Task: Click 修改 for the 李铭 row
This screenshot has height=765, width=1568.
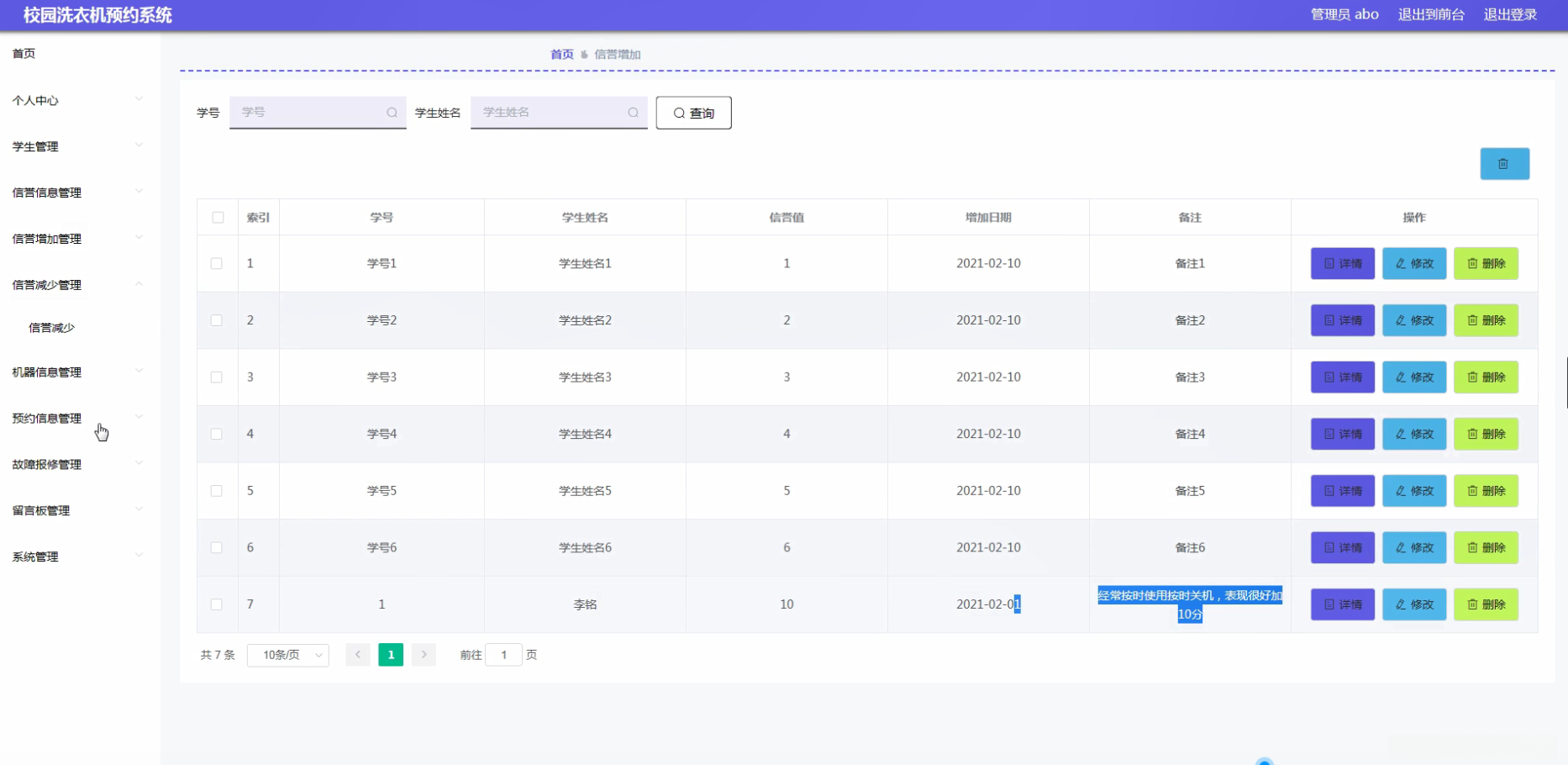Action: pos(1414,604)
